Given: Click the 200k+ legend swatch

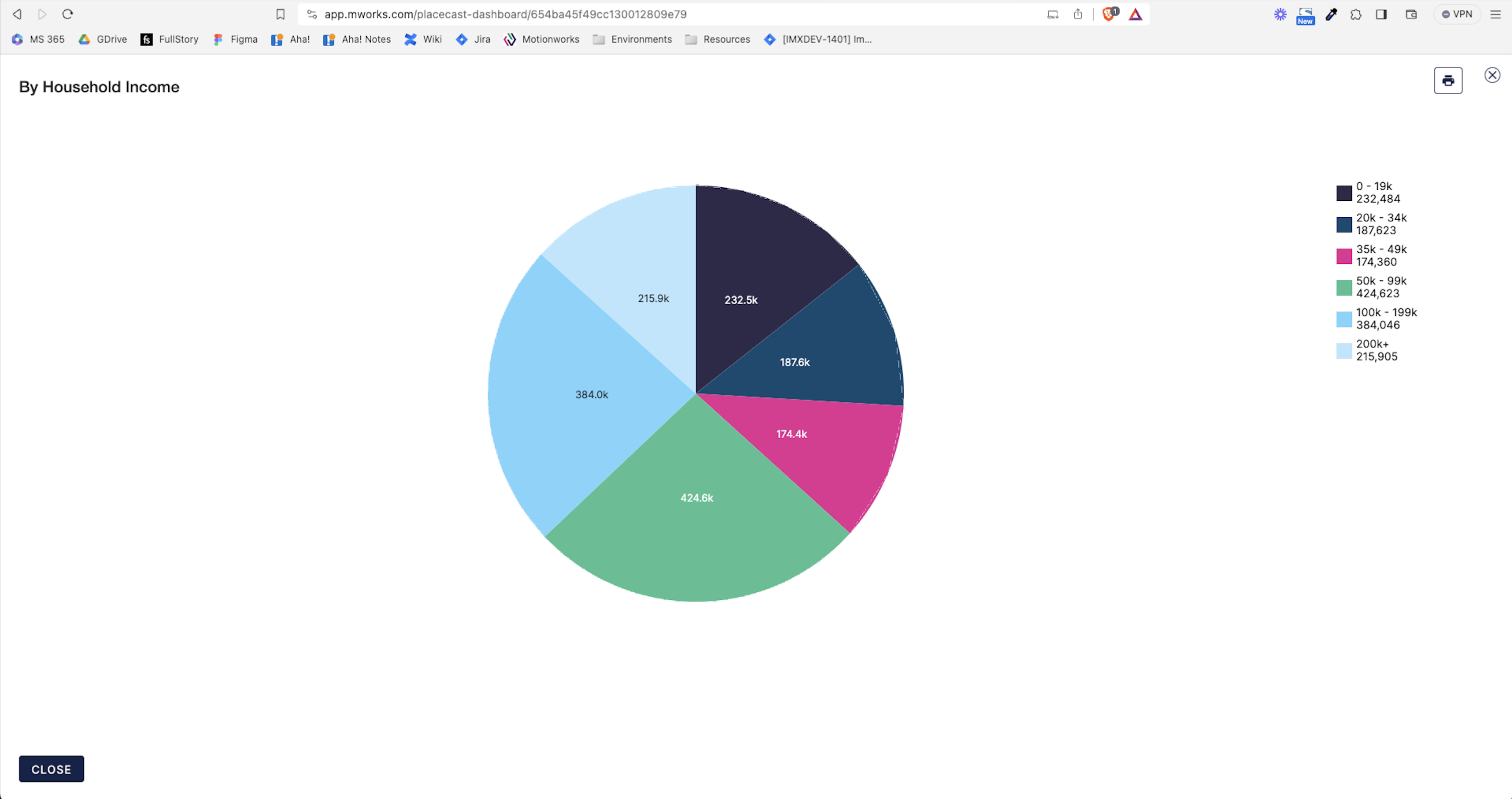Looking at the screenshot, I should point(1344,351).
